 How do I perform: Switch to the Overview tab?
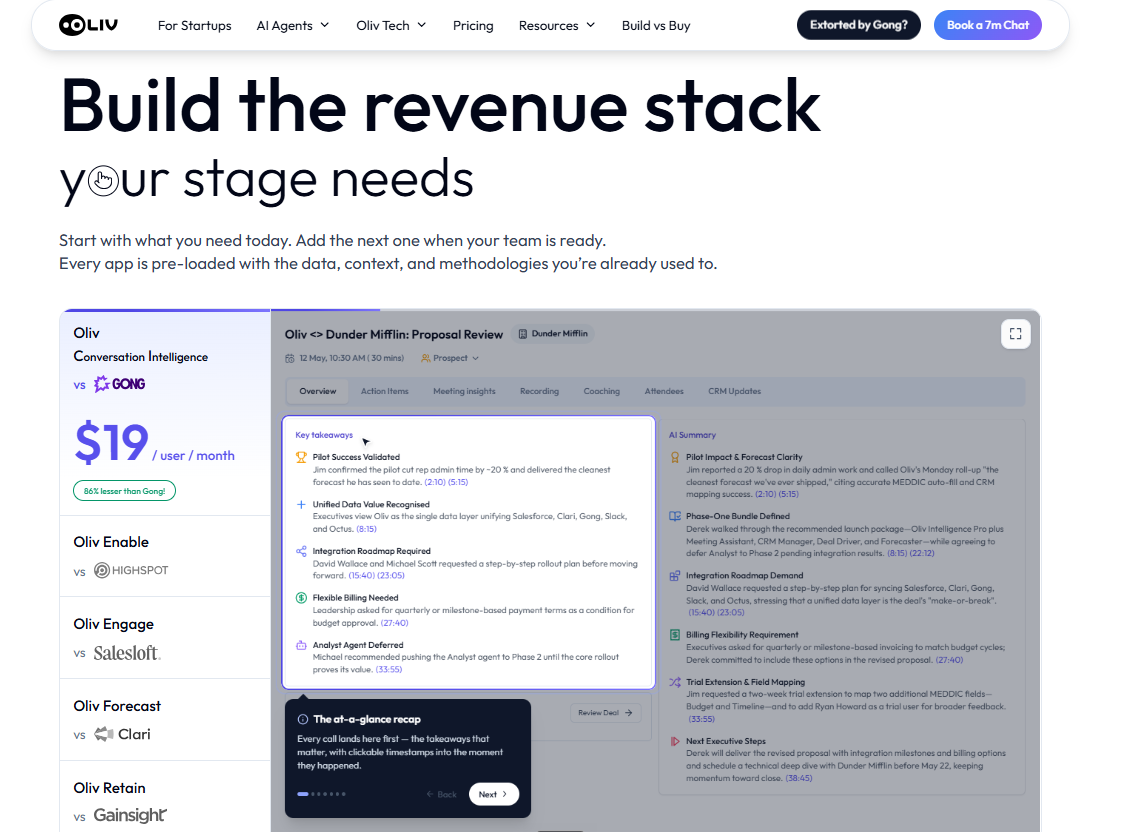[x=318, y=392]
